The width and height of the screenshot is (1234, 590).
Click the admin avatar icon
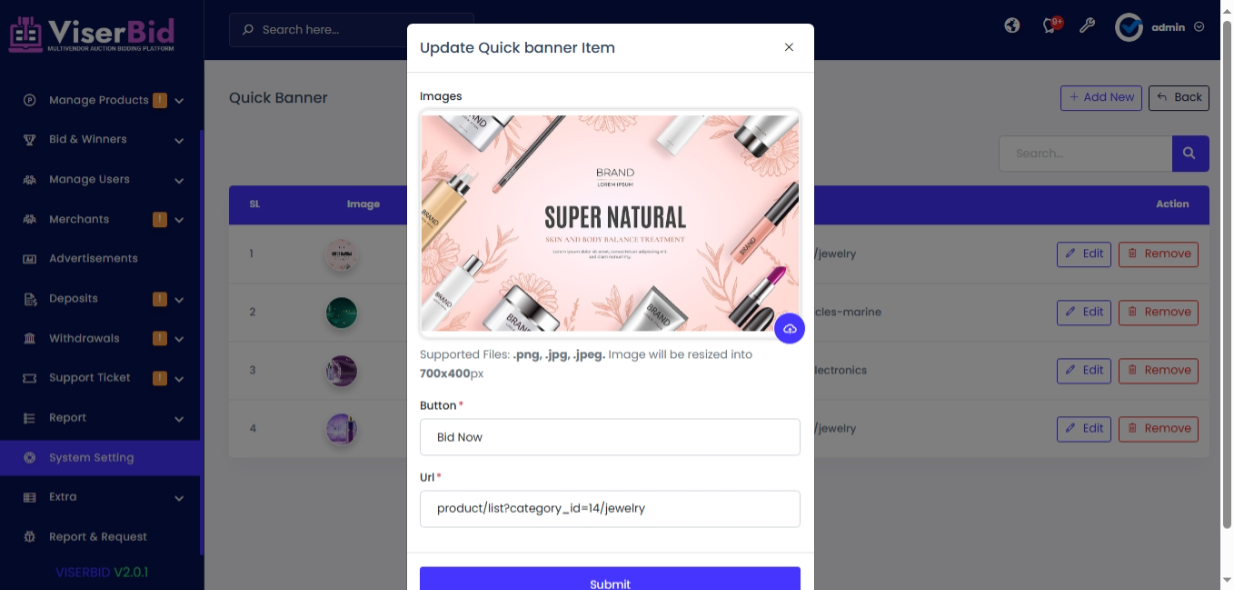pos(1129,27)
